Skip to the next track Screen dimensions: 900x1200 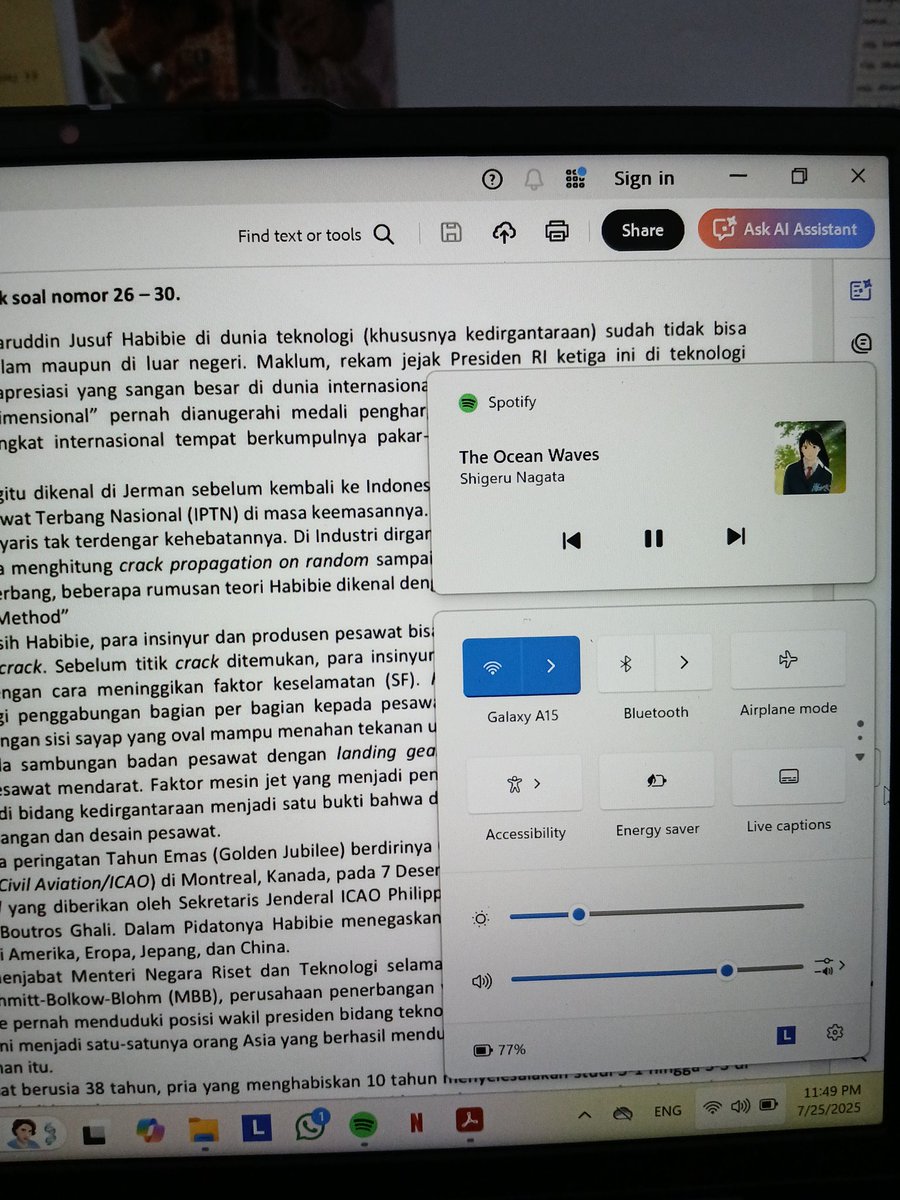click(736, 537)
